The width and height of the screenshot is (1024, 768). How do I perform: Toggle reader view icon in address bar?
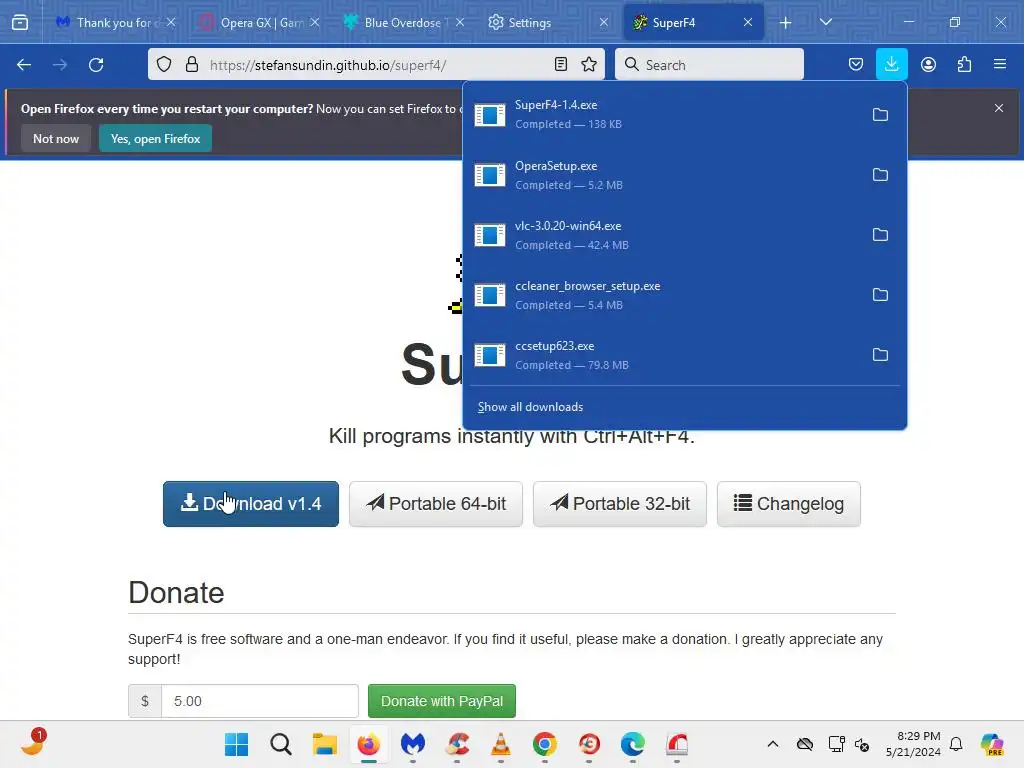click(560, 65)
